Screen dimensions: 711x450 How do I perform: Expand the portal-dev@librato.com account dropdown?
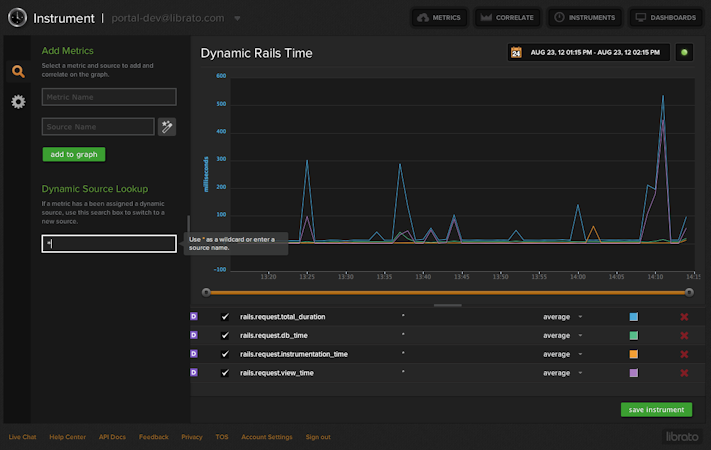(236, 18)
